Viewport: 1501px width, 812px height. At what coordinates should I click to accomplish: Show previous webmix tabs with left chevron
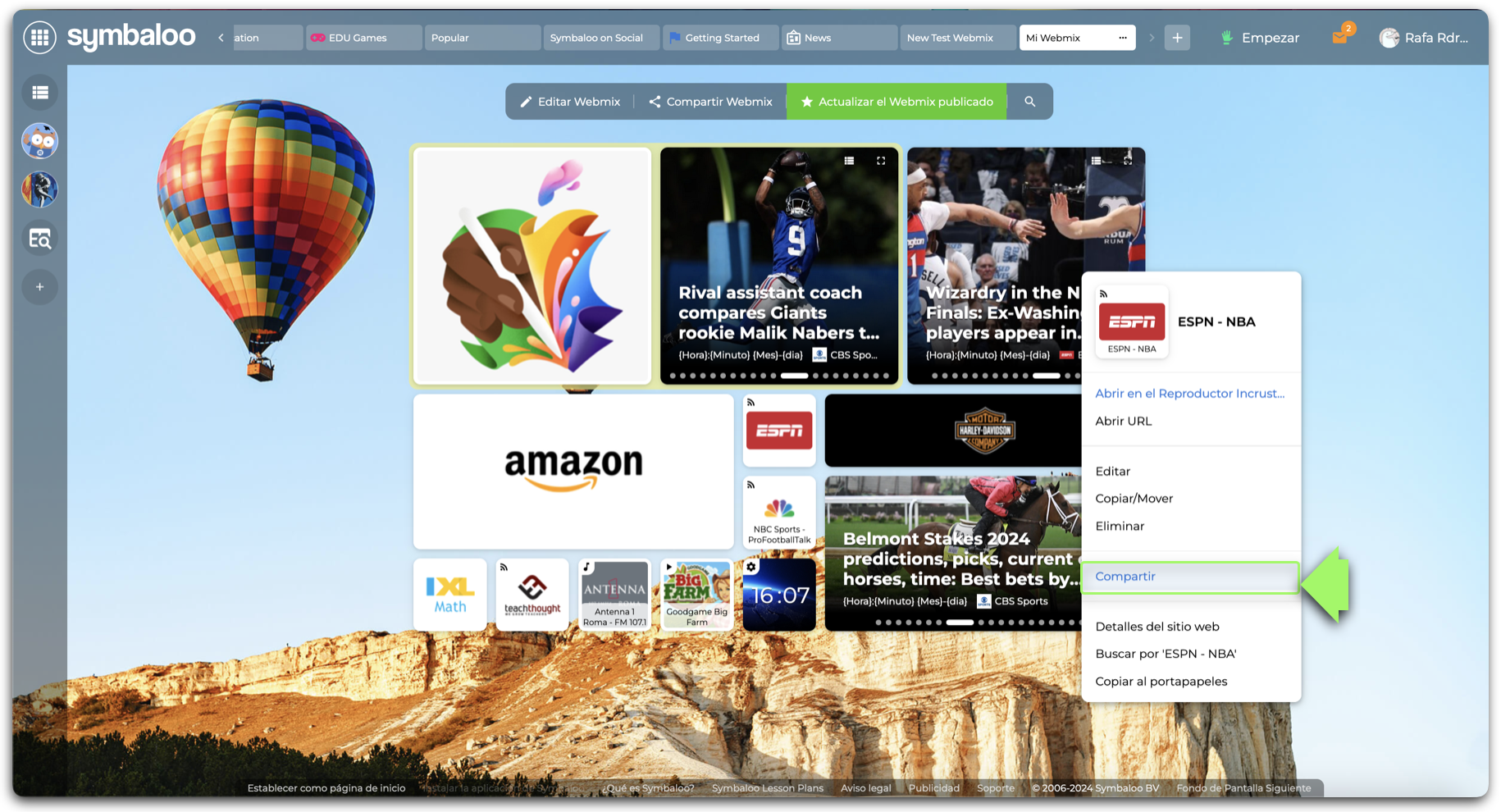[221, 38]
